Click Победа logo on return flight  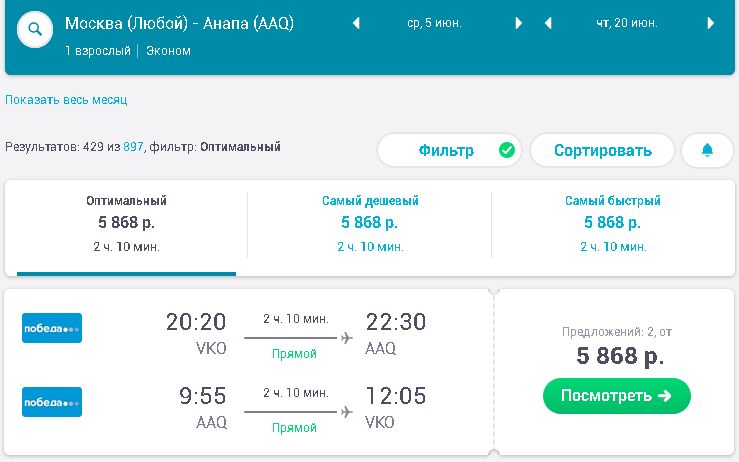tap(52, 402)
